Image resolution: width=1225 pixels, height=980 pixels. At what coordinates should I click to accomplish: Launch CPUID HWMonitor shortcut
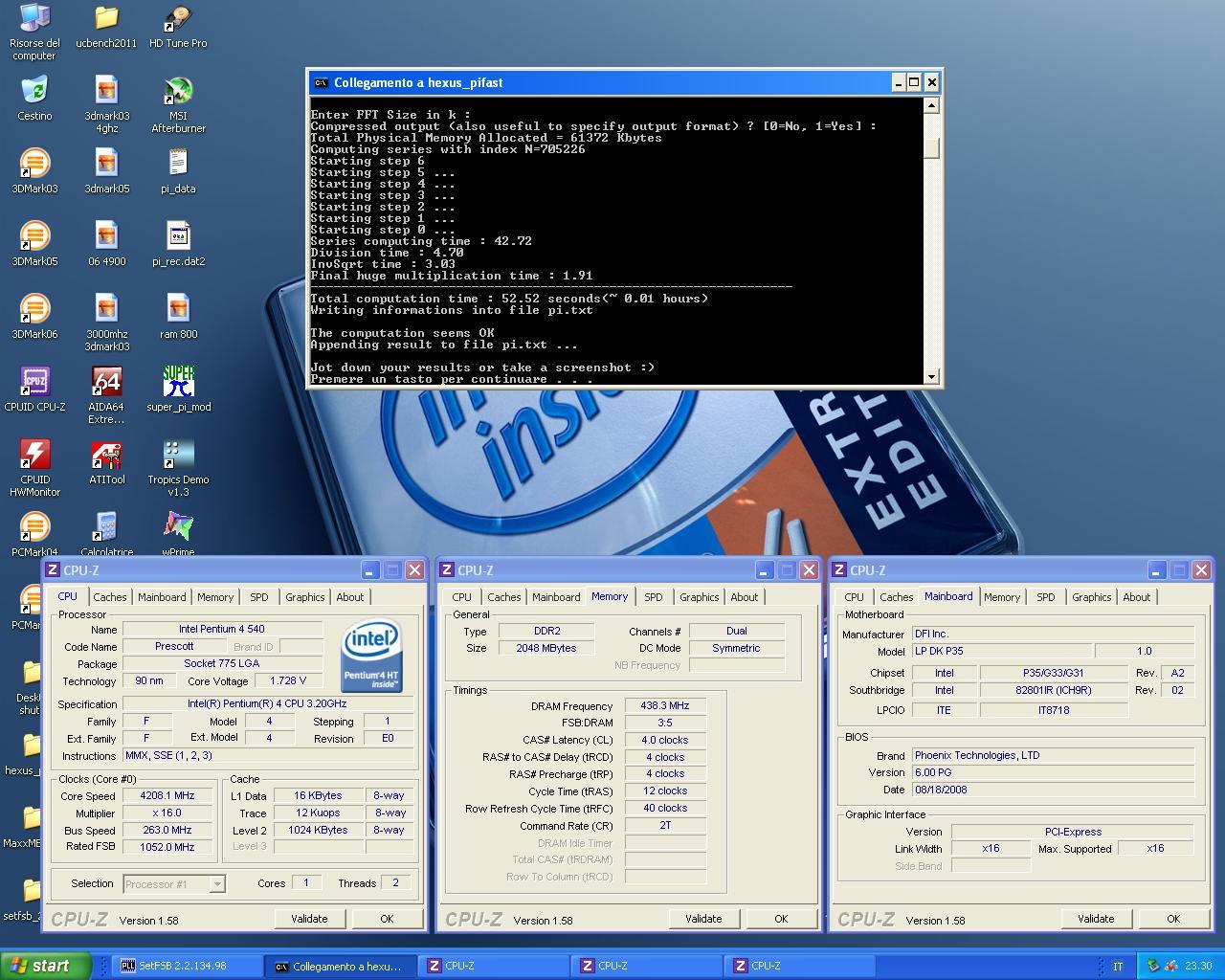pyautogui.click(x=34, y=468)
